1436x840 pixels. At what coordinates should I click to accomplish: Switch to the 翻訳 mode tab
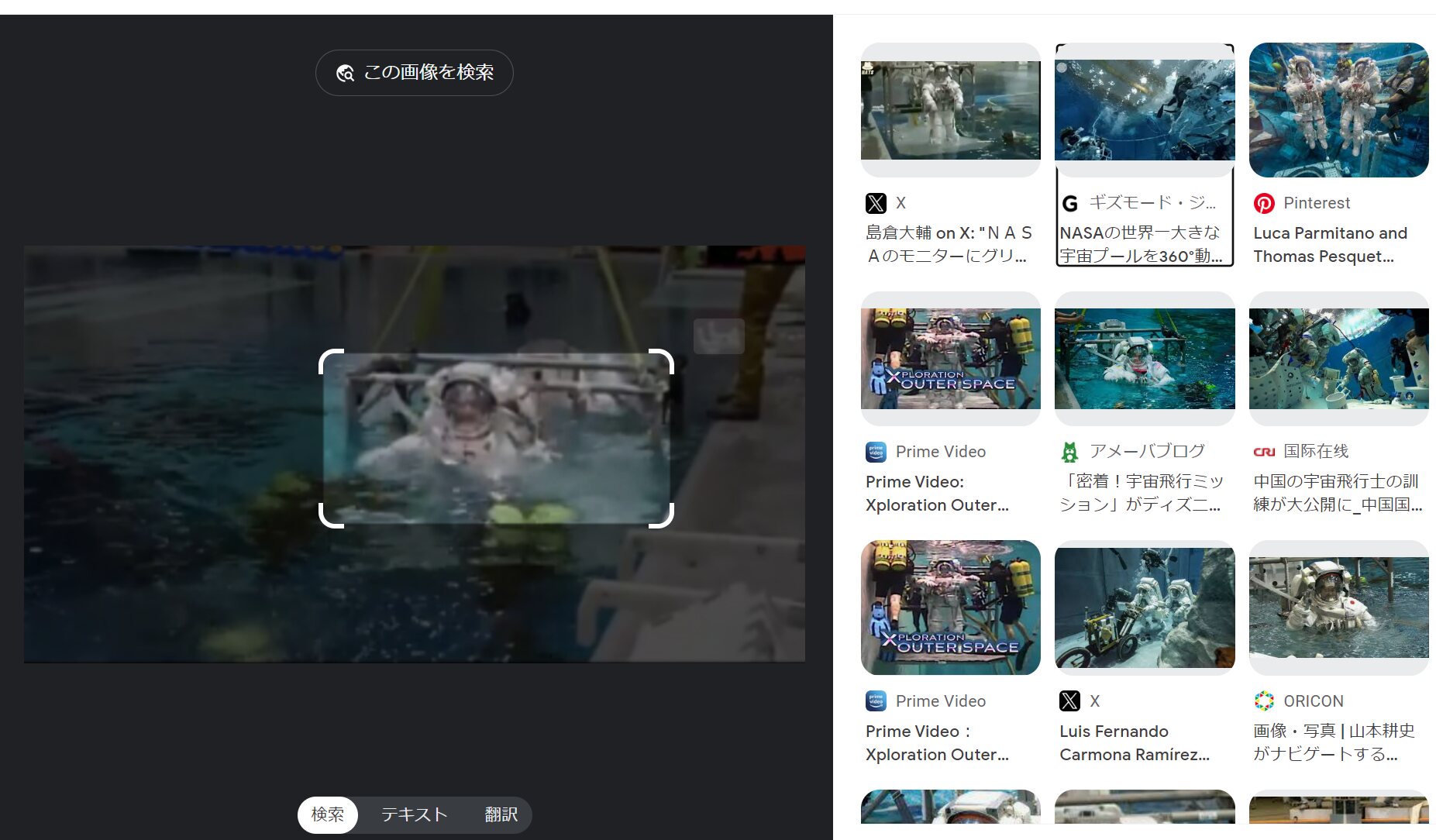tap(501, 814)
